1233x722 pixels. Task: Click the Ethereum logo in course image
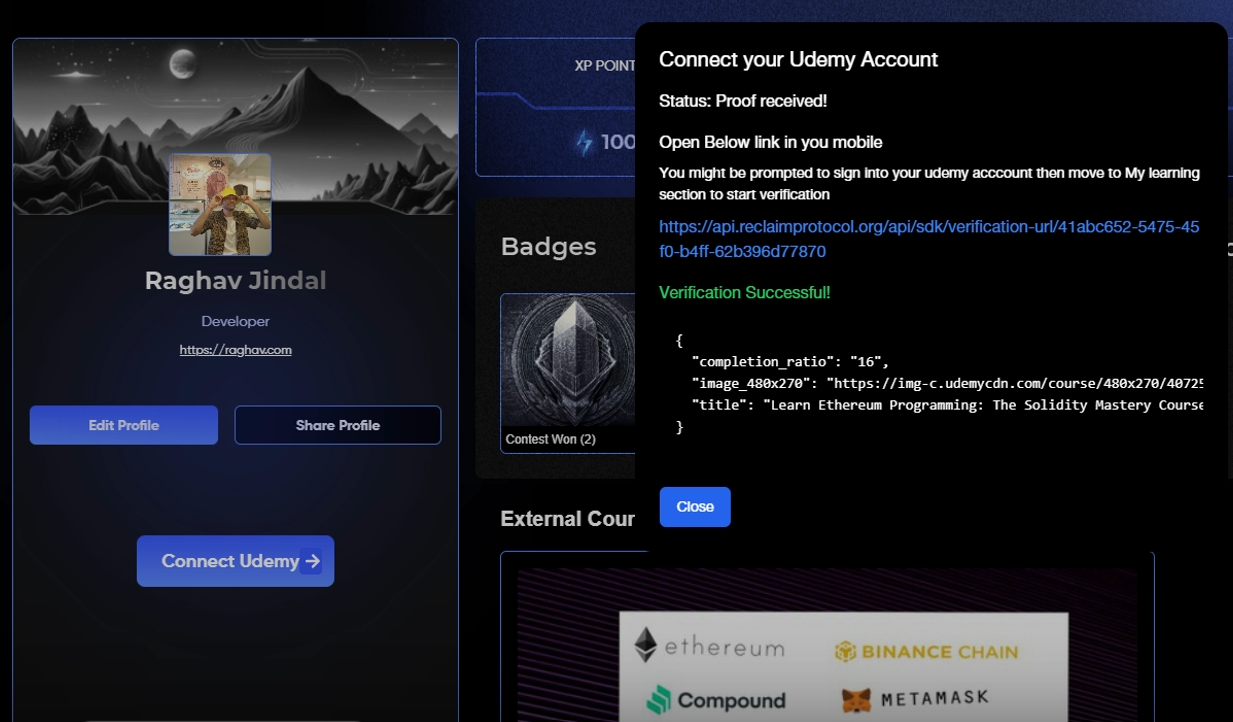pos(710,646)
